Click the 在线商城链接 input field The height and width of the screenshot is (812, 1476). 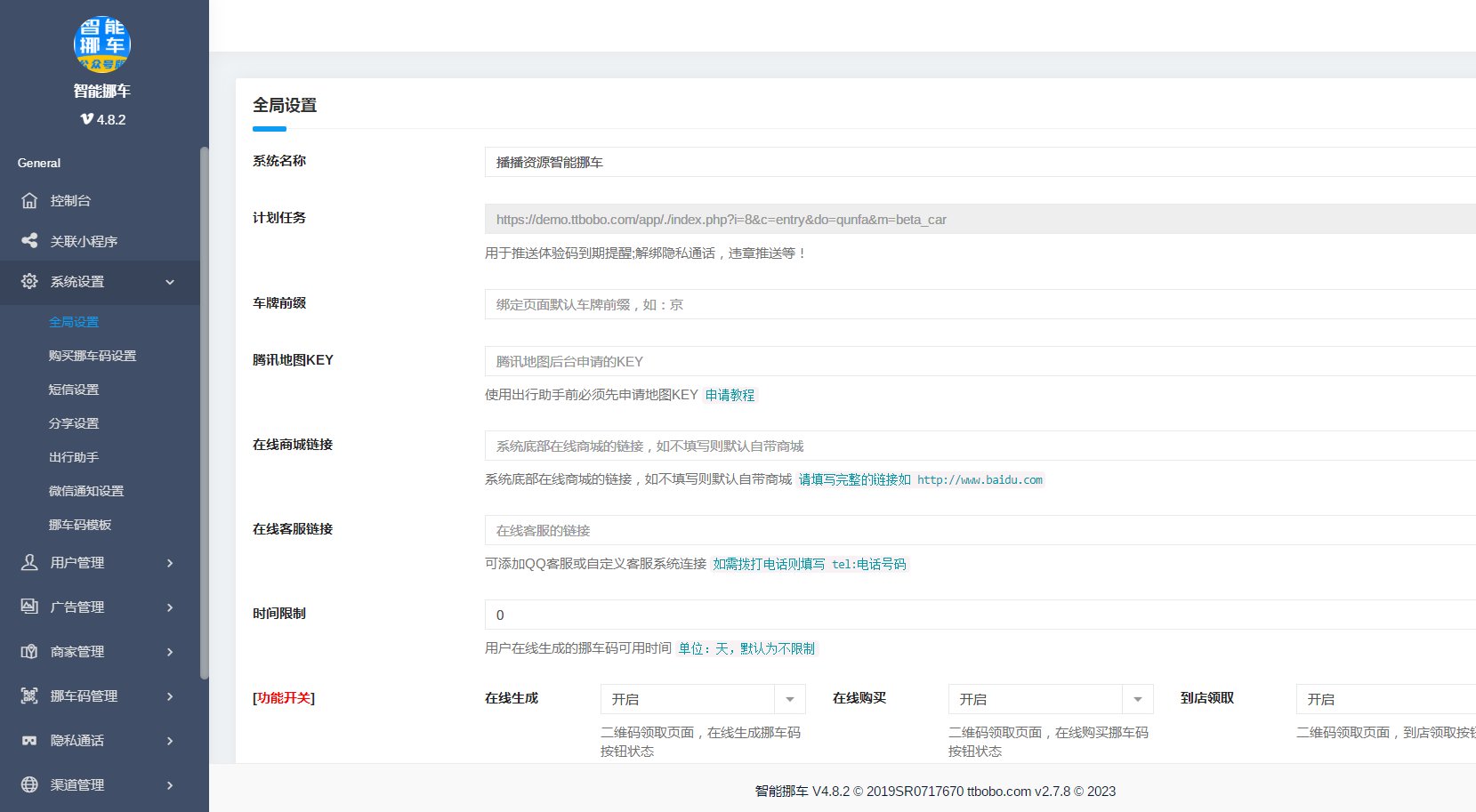coord(980,446)
